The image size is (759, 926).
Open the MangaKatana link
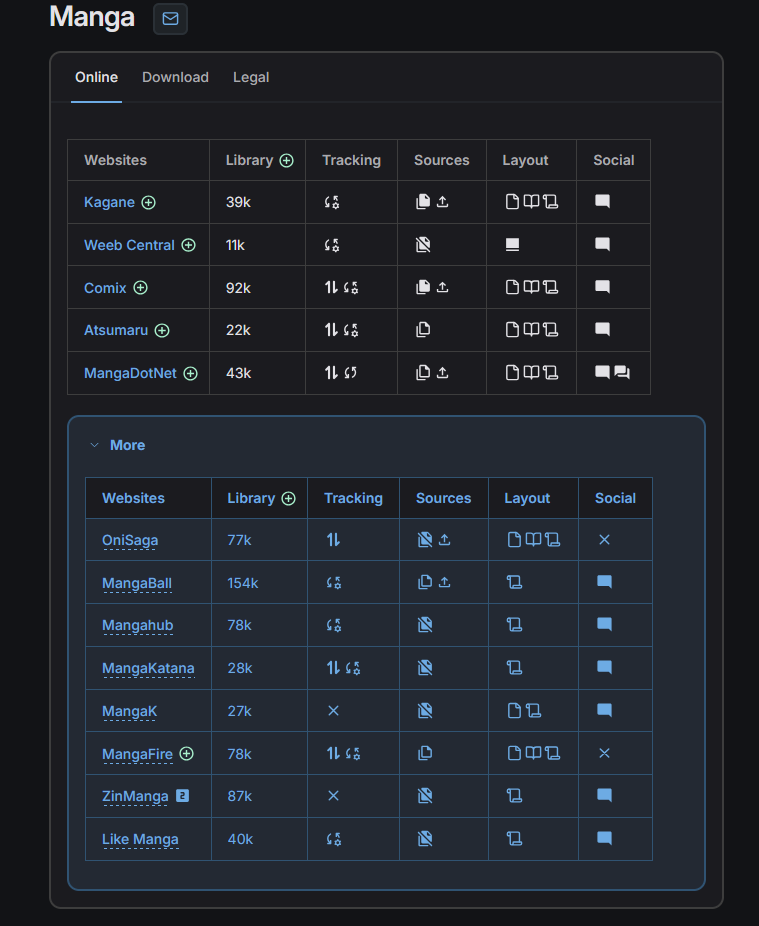point(148,669)
